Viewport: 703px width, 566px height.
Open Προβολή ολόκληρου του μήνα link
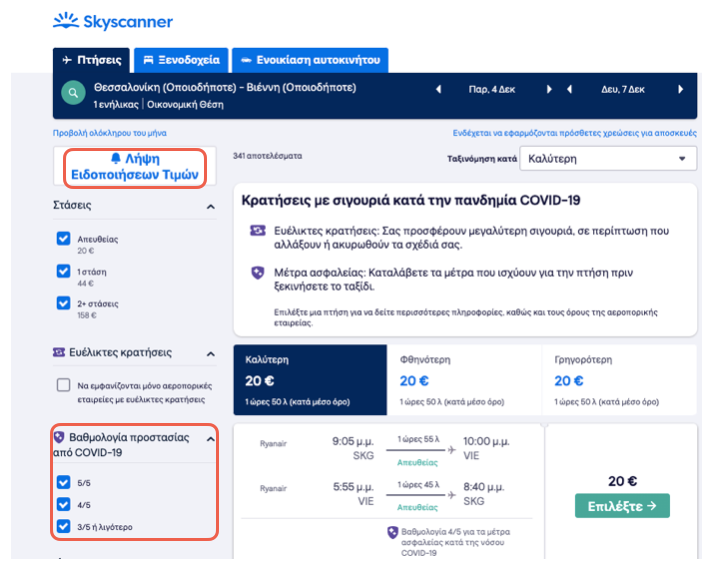point(110,133)
